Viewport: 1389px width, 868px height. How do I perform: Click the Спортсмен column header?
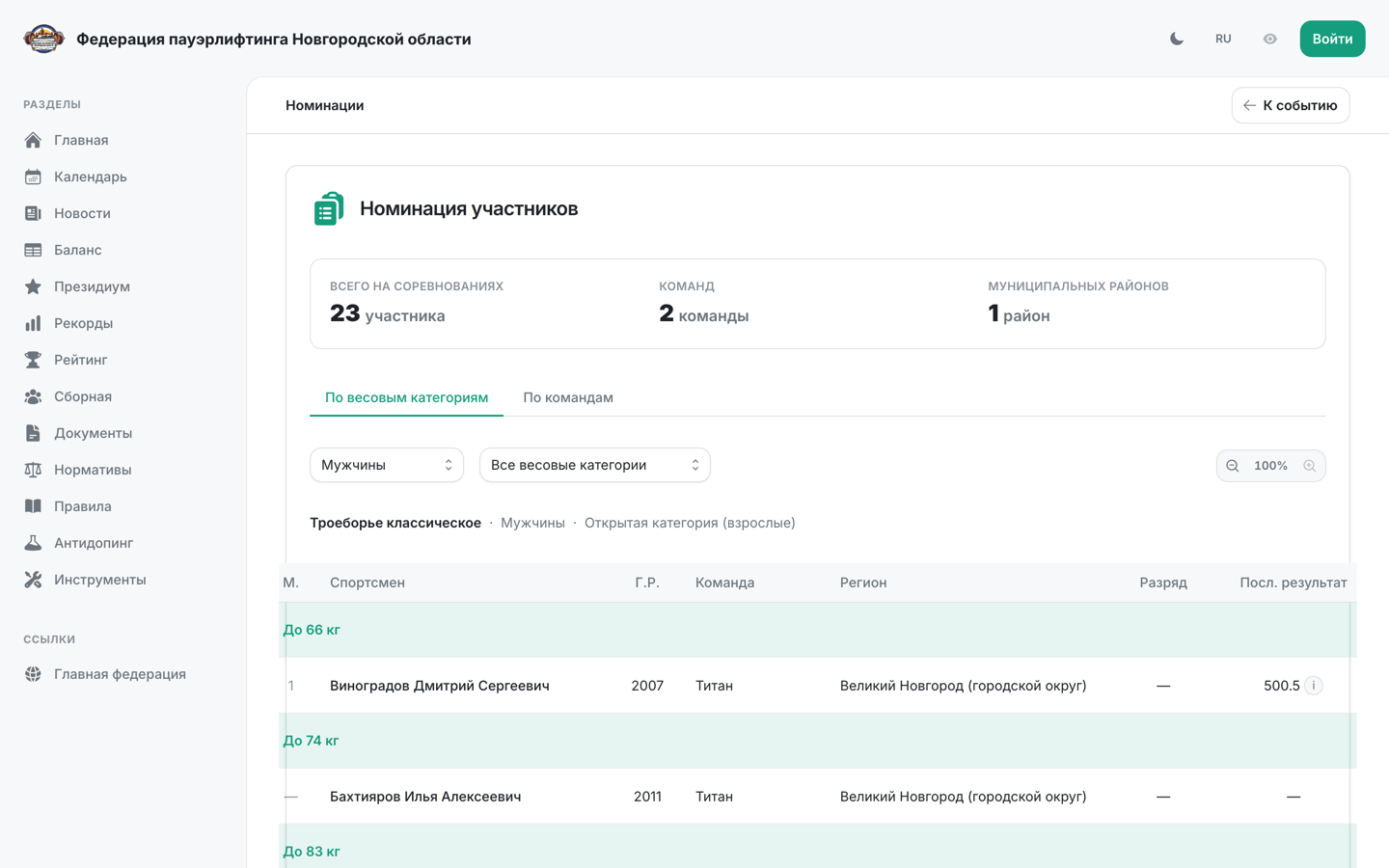pyautogui.click(x=368, y=583)
